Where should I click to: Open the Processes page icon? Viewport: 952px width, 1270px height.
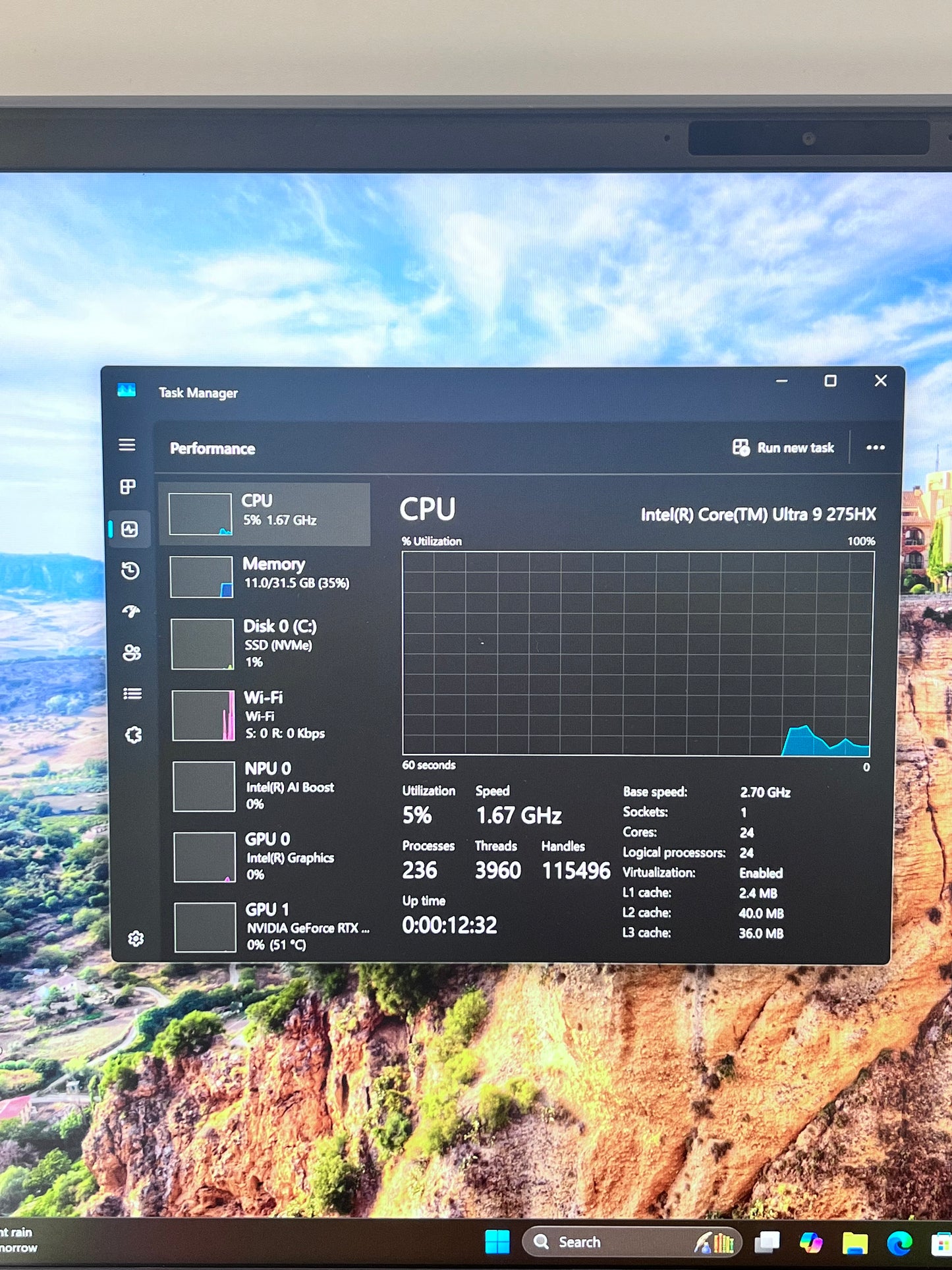pos(128,487)
